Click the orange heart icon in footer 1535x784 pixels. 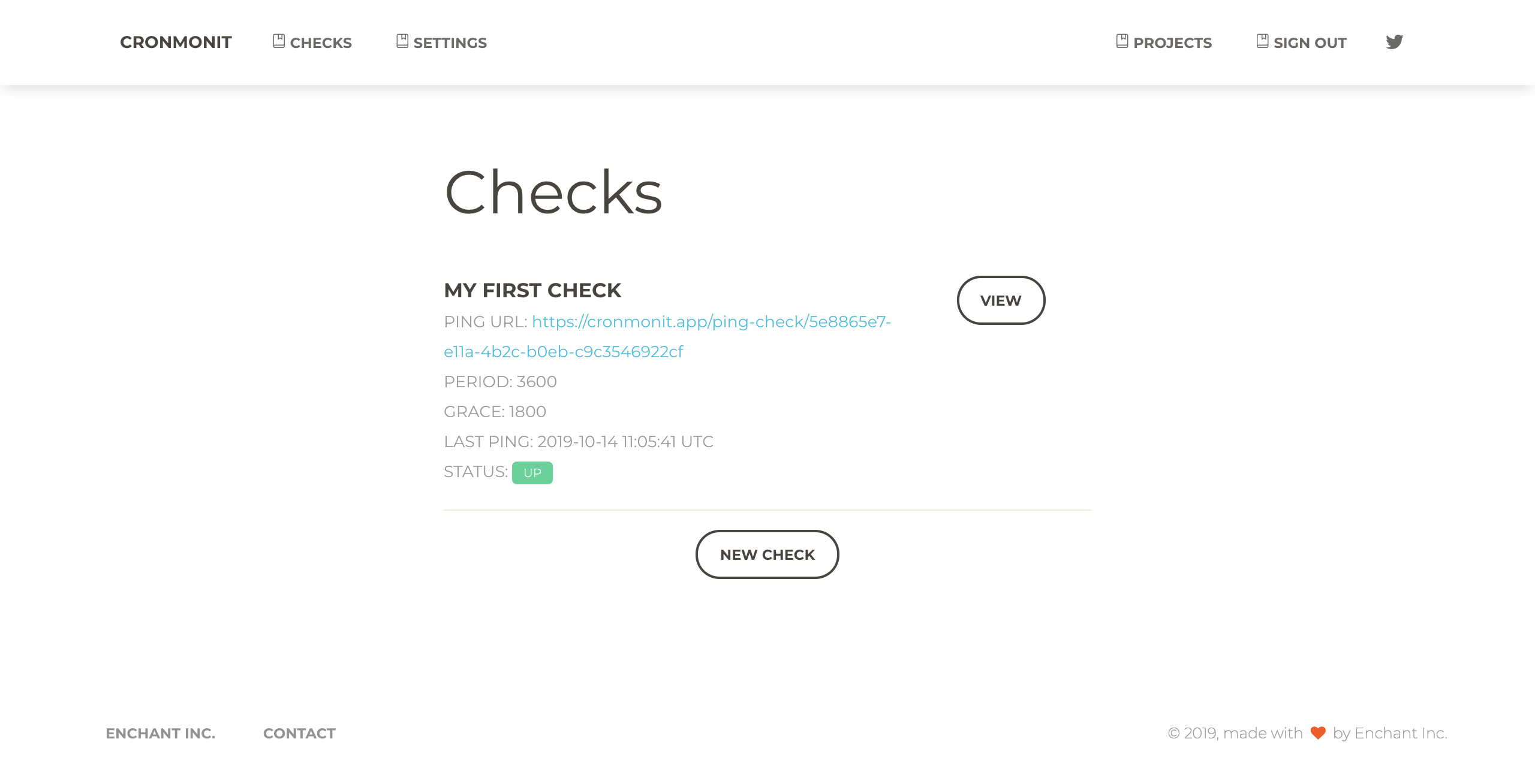pyautogui.click(x=1318, y=733)
